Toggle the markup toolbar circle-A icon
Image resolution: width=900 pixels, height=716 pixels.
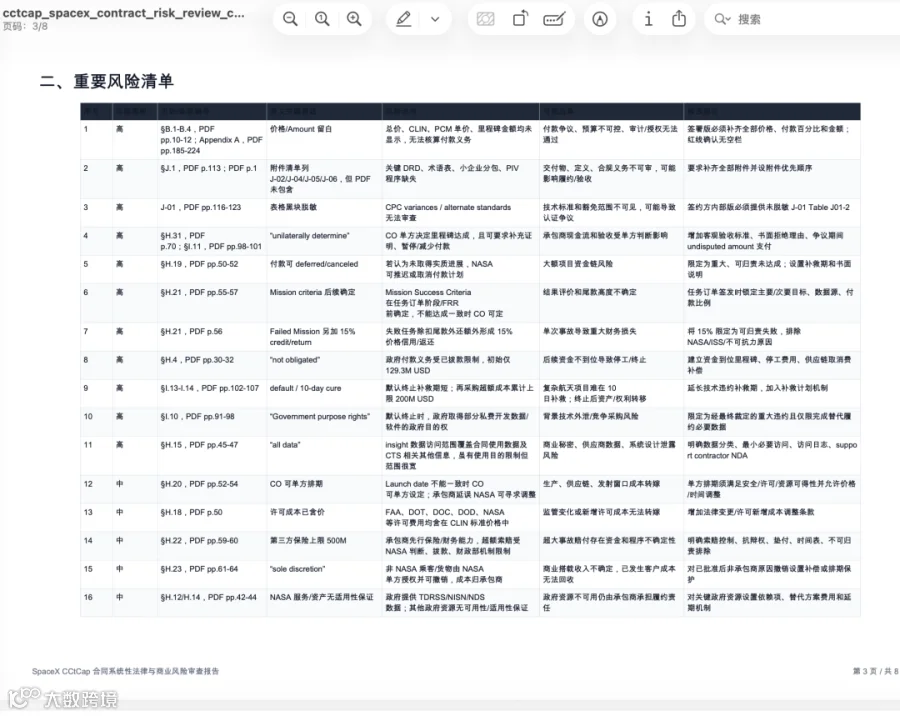click(600, 20)
